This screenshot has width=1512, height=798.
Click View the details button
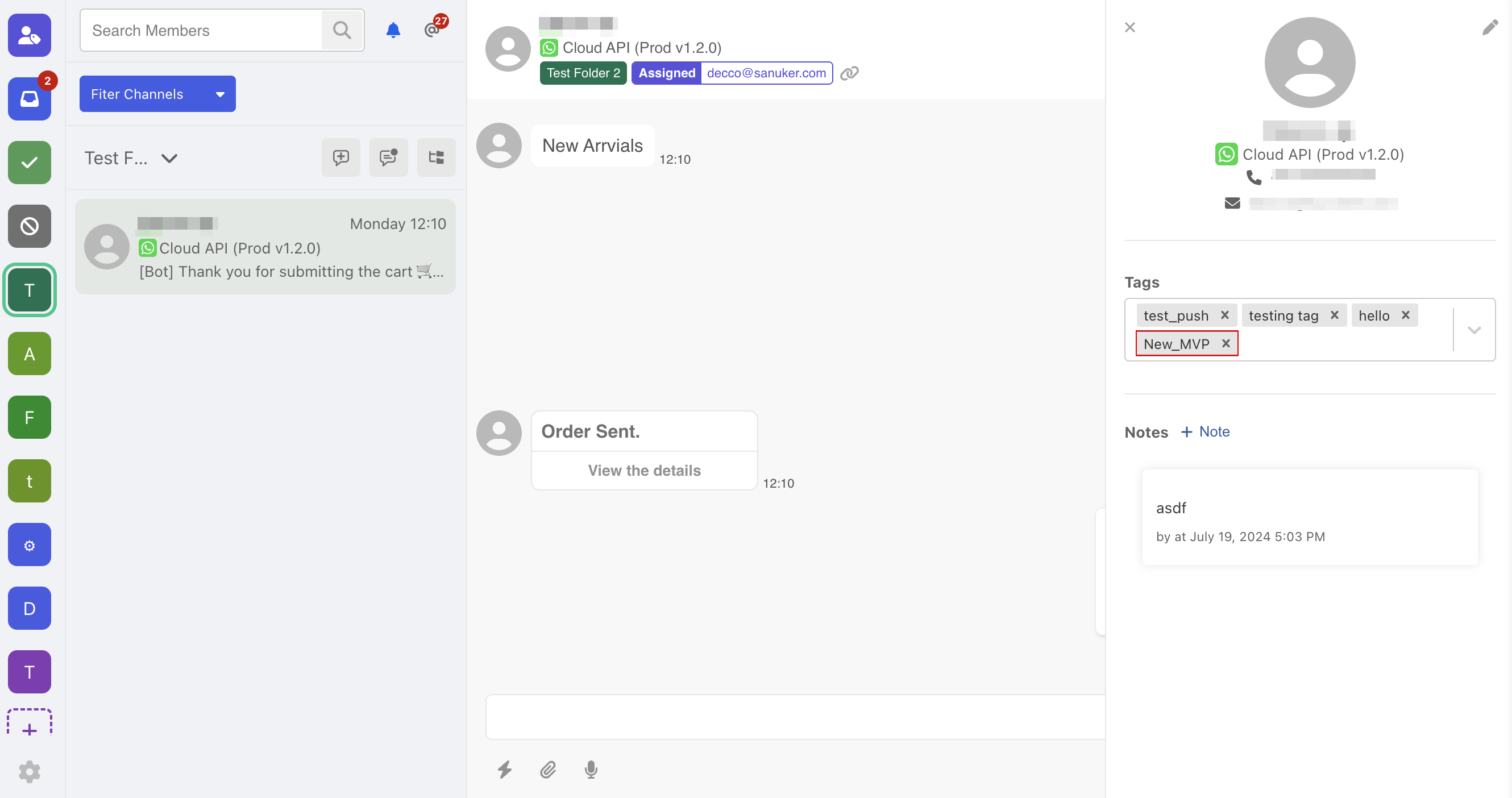coord(644,470)
